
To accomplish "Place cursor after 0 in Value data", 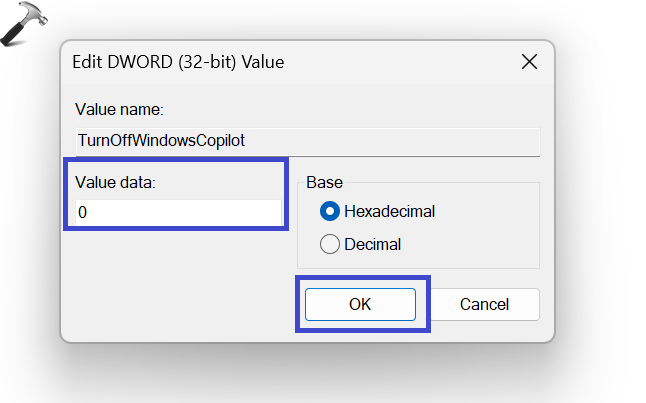I will point(88,213).
